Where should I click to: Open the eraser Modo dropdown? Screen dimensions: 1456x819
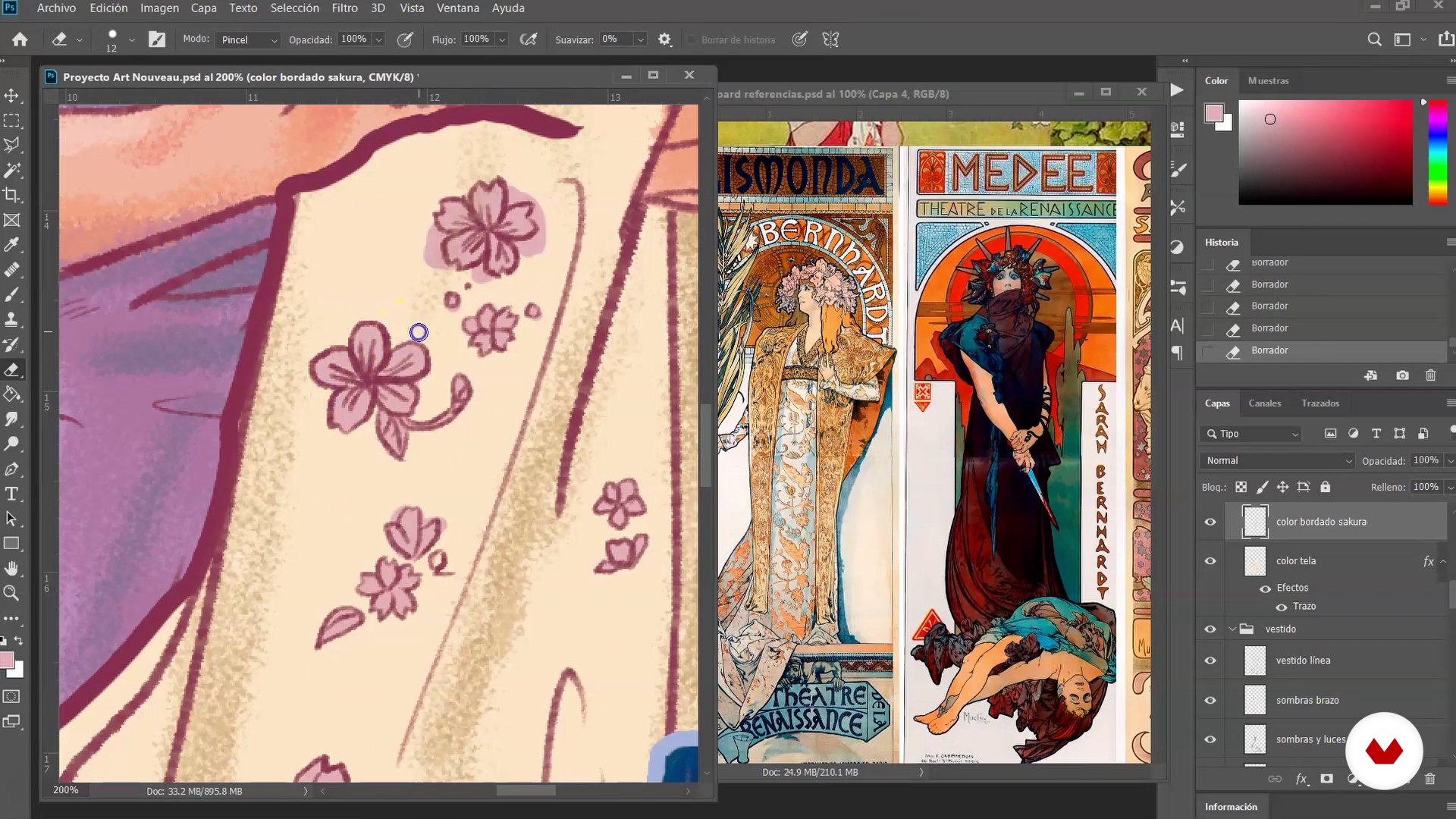click(x=248, y=39)
